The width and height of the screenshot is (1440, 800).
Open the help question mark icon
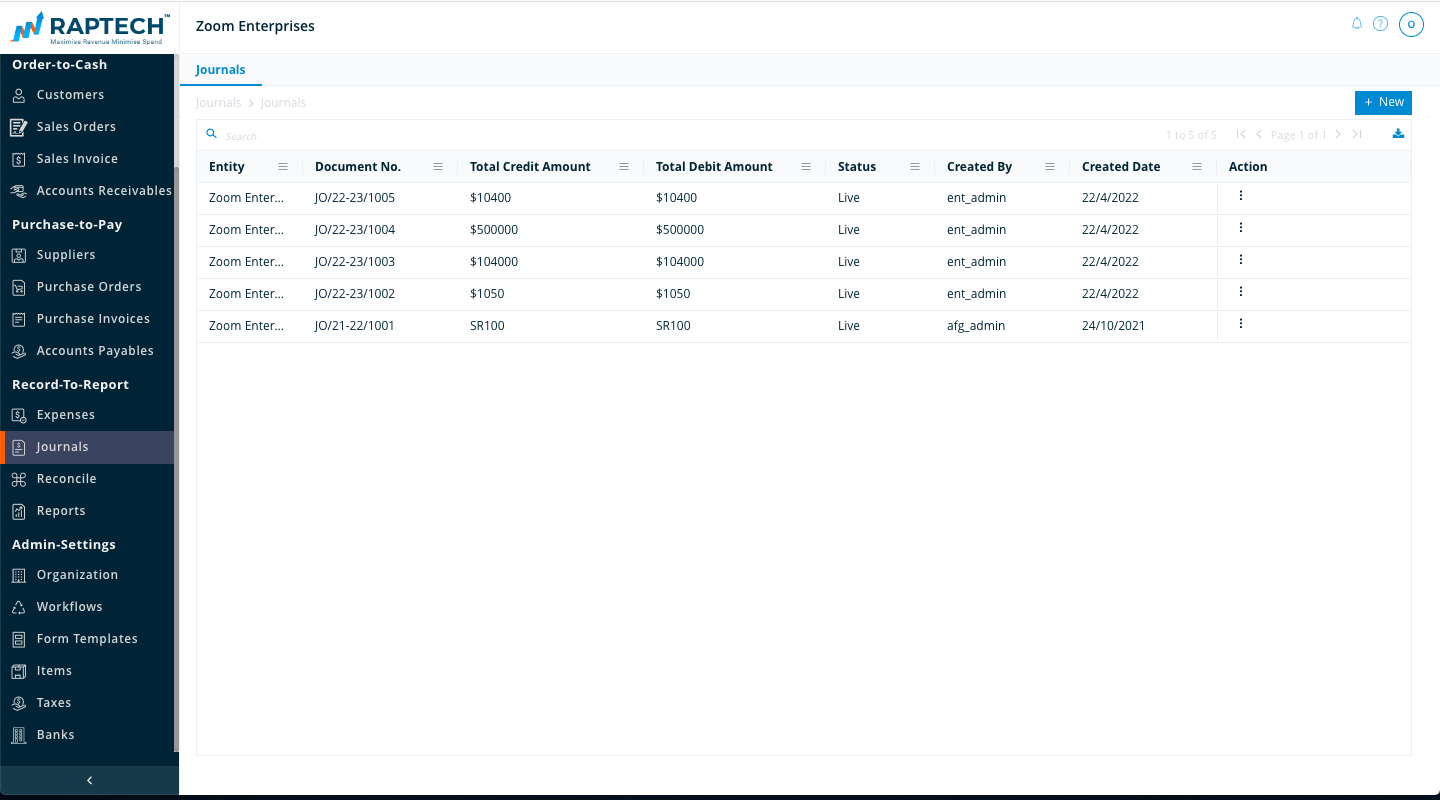click(x=1381, y=23)
